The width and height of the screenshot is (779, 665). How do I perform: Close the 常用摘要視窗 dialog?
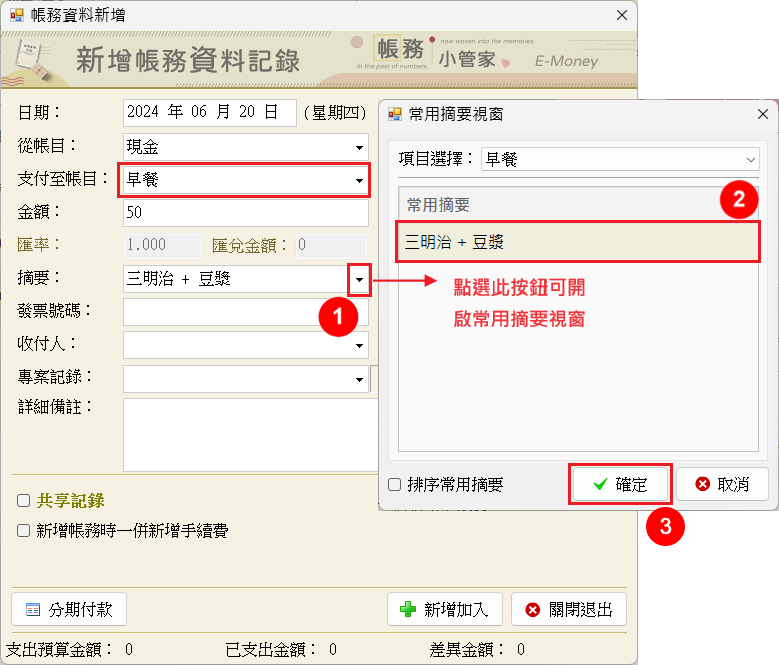pyautogui.click(x=763, y=114)
